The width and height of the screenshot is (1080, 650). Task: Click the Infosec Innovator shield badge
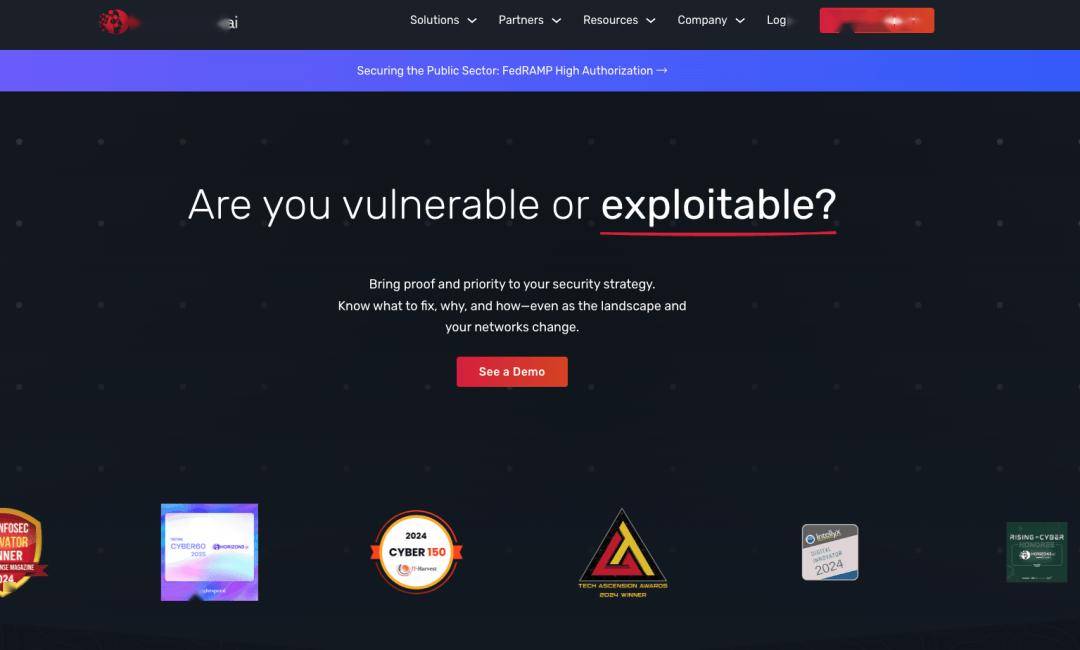(x=21, y=552)
